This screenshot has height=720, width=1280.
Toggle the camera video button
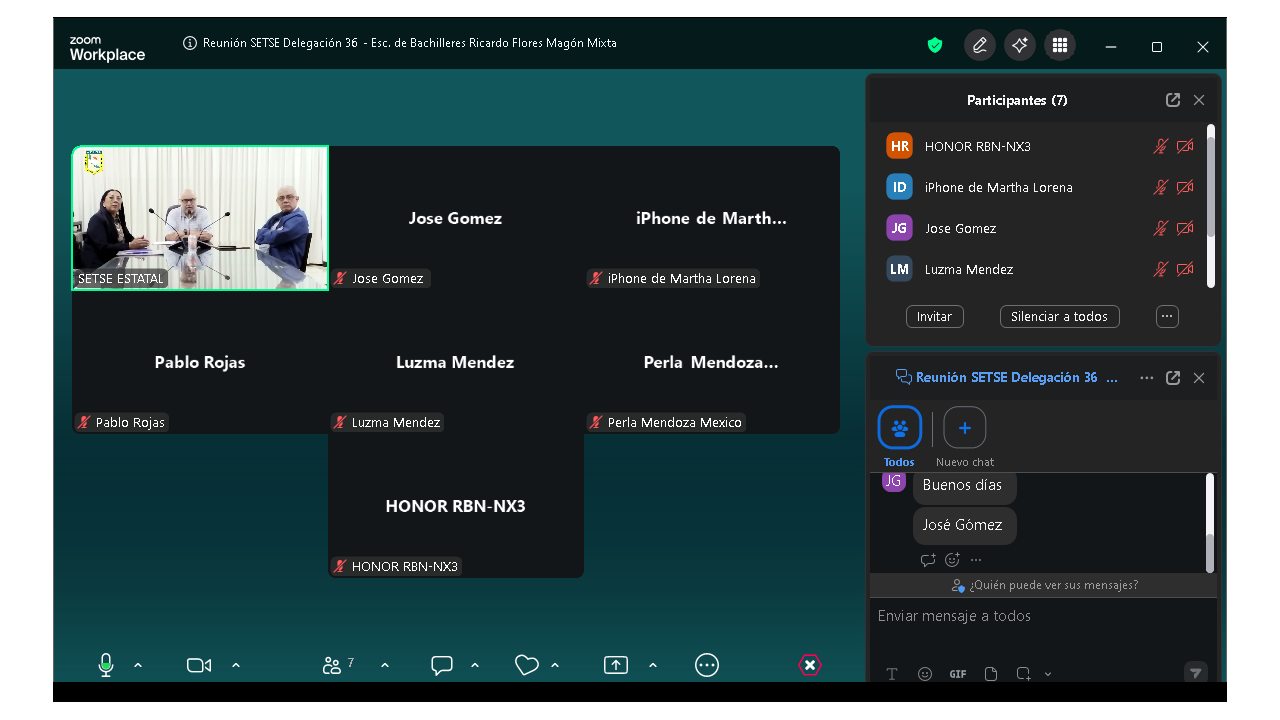click(x=198, y=665)
